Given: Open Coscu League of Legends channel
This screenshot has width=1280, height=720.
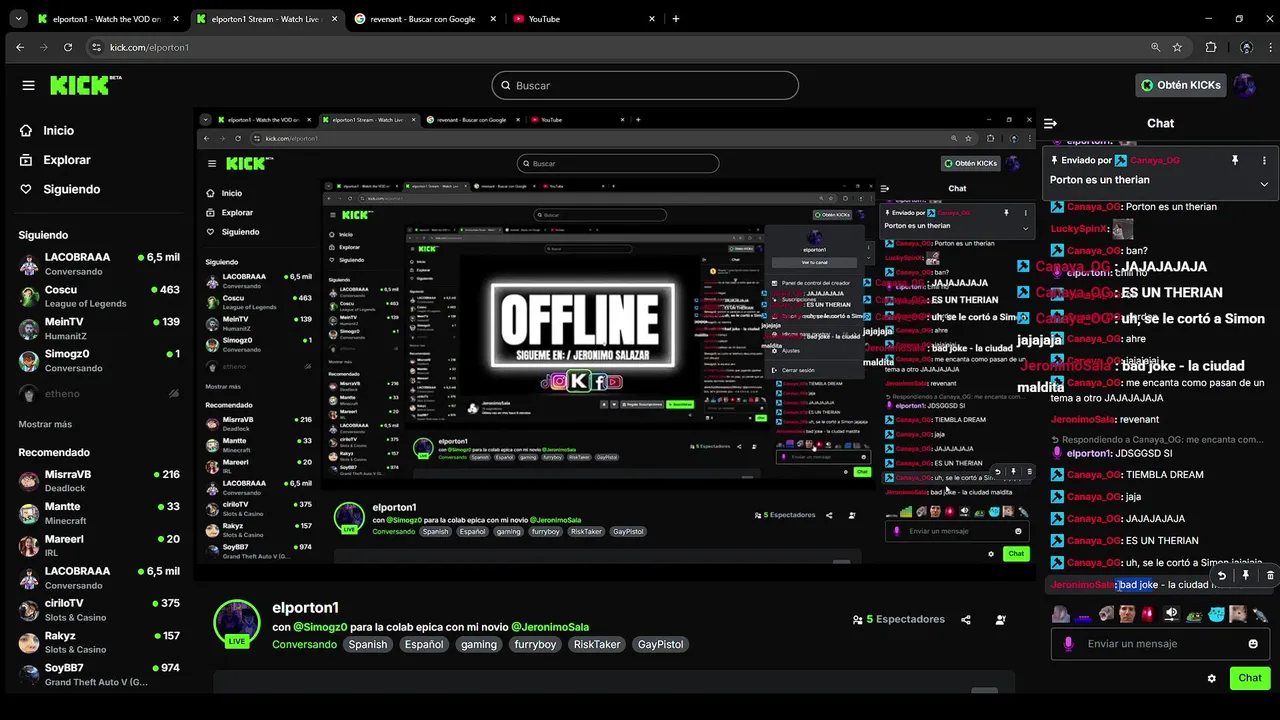Looking at the screenshot, I should 99,296.
